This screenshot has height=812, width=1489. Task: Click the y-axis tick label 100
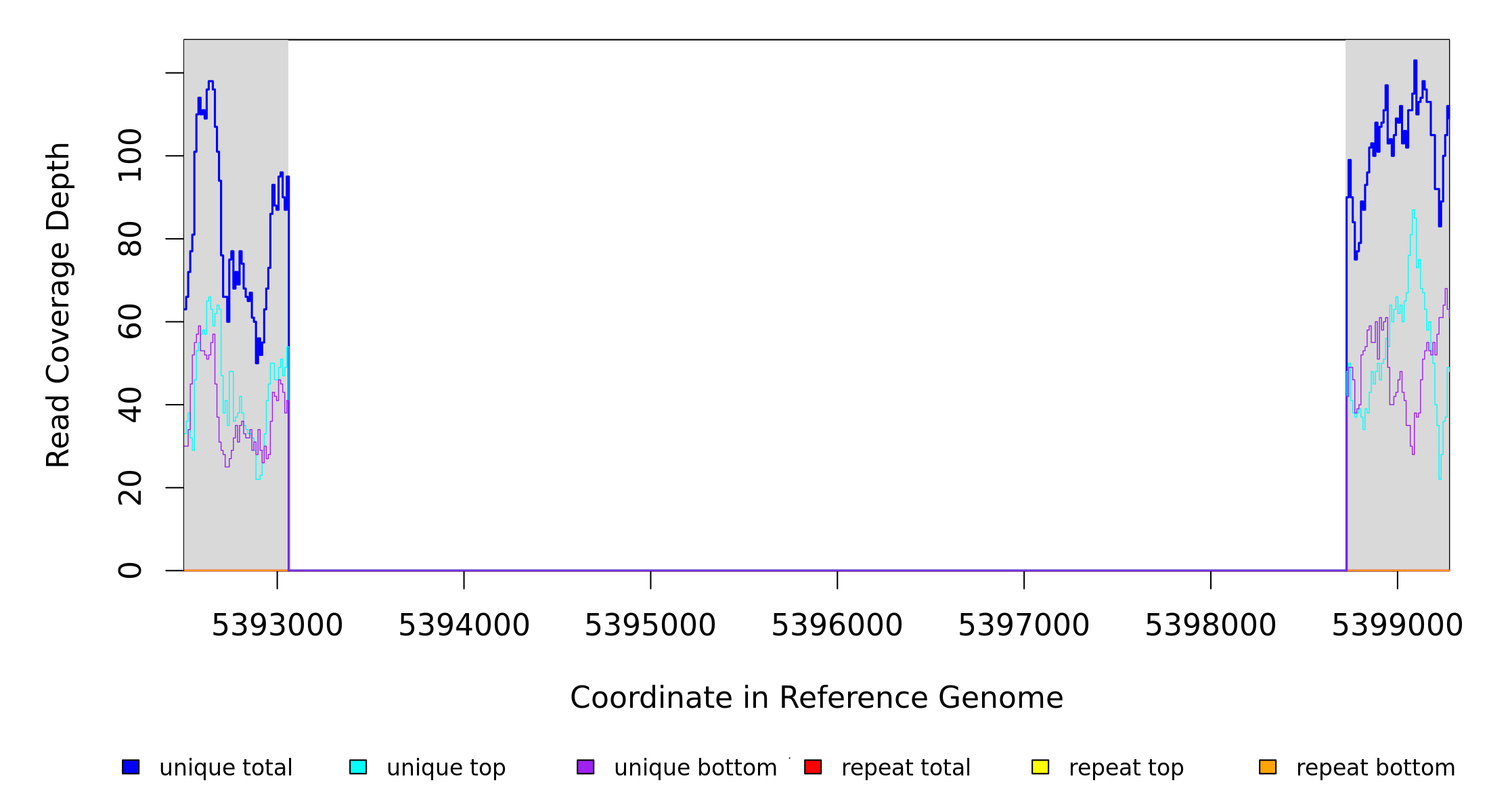130,156
